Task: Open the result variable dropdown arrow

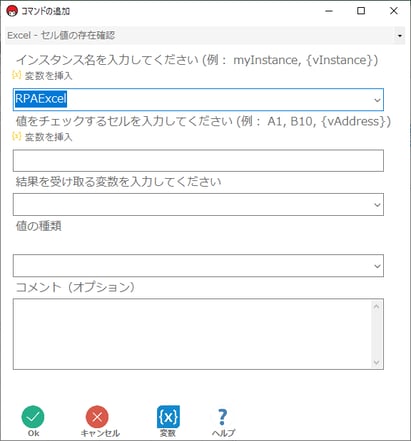Action: click(x=377, y=204)
